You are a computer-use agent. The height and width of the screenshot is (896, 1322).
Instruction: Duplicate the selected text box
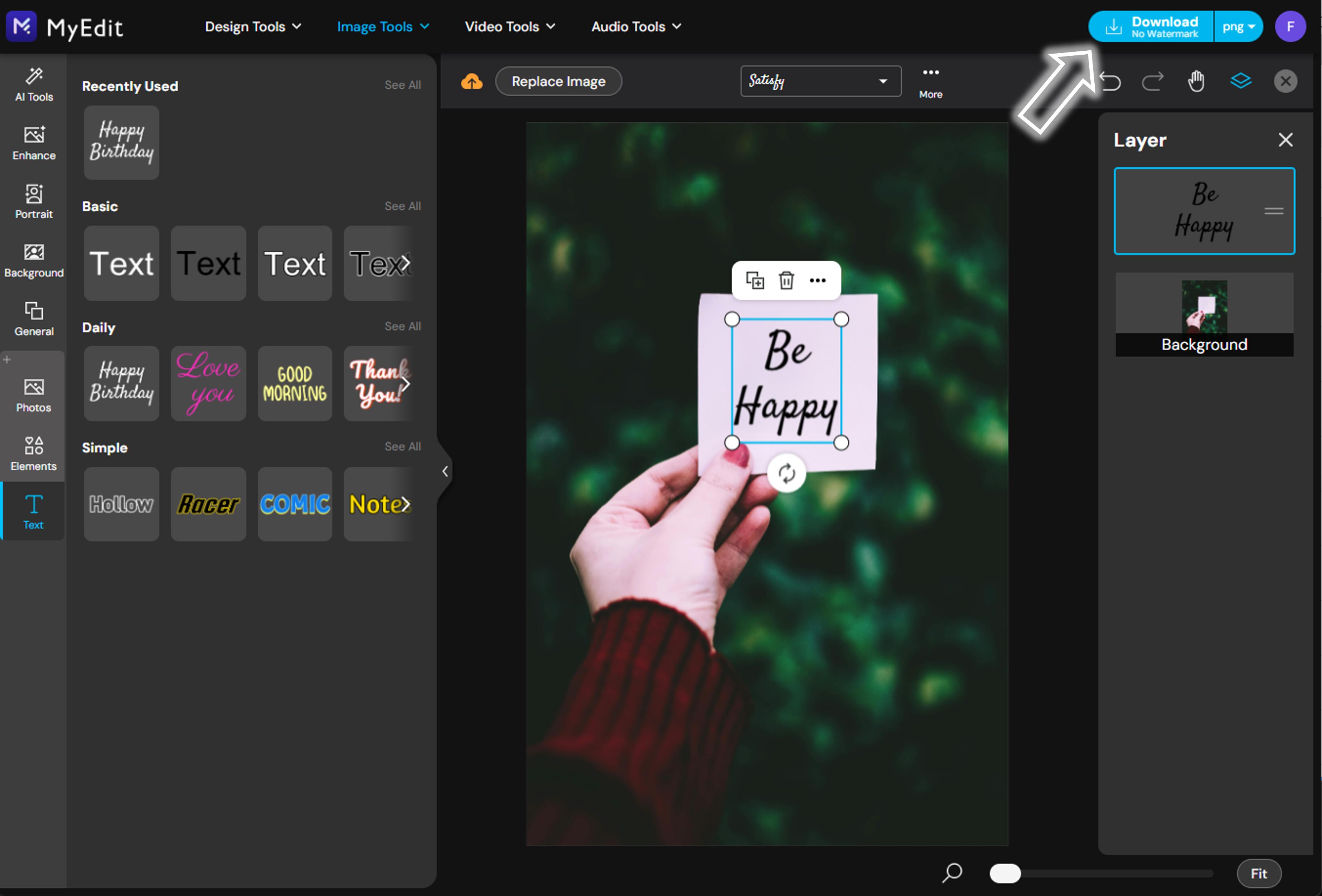click(755, 281)
